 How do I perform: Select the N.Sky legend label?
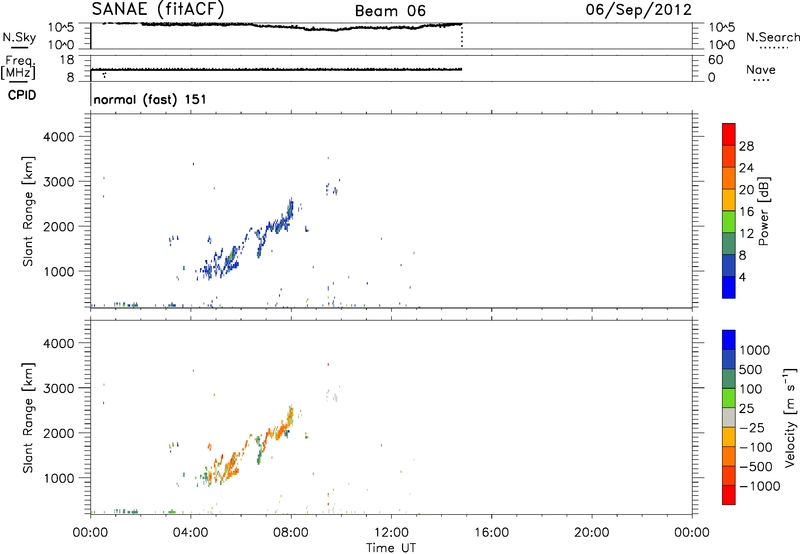pyautogui.click(x=19, y=37)
